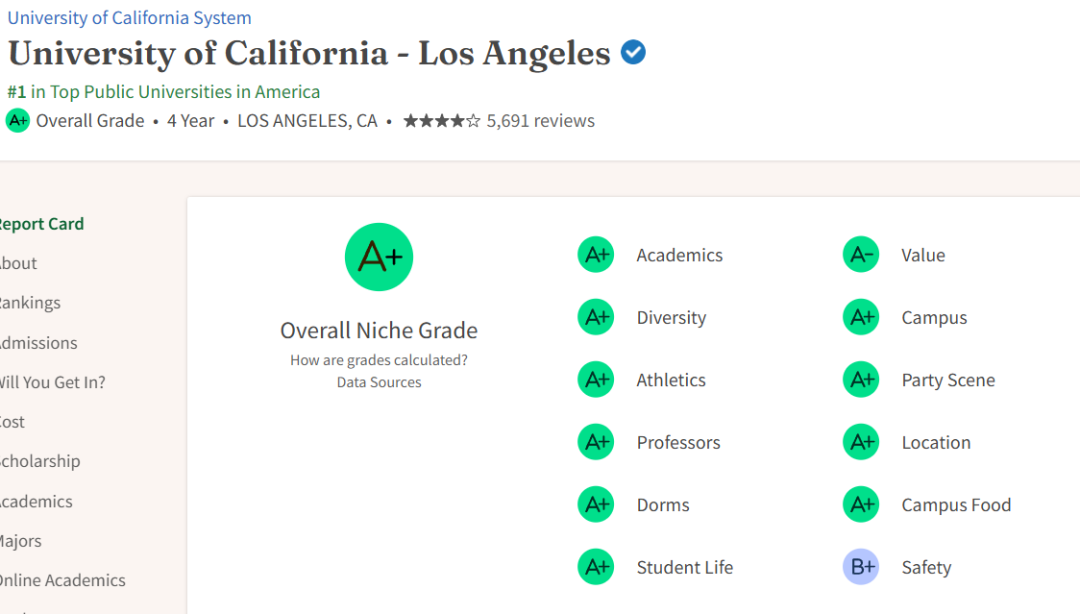Click the small A+ Overall Grade badge in header

tap(18, 121)
